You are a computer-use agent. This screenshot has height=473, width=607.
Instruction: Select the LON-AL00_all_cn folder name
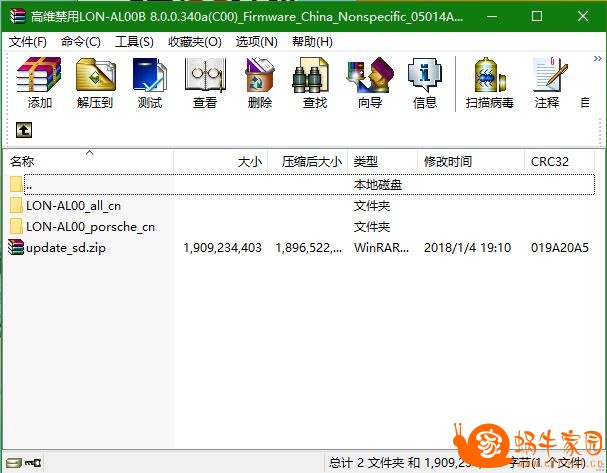[x=74, y=206]
